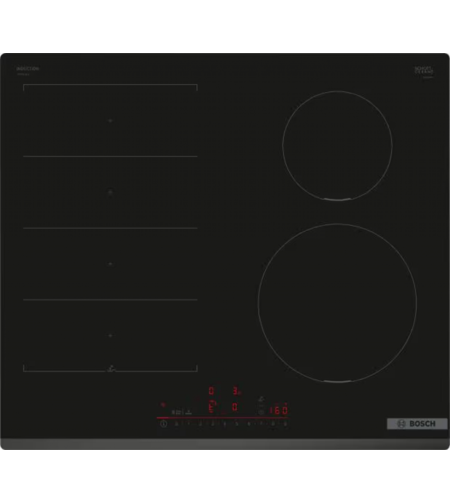Tap the power on/off touch icon
Viewport: 450px width, 504px height.
tap(163, 424)
